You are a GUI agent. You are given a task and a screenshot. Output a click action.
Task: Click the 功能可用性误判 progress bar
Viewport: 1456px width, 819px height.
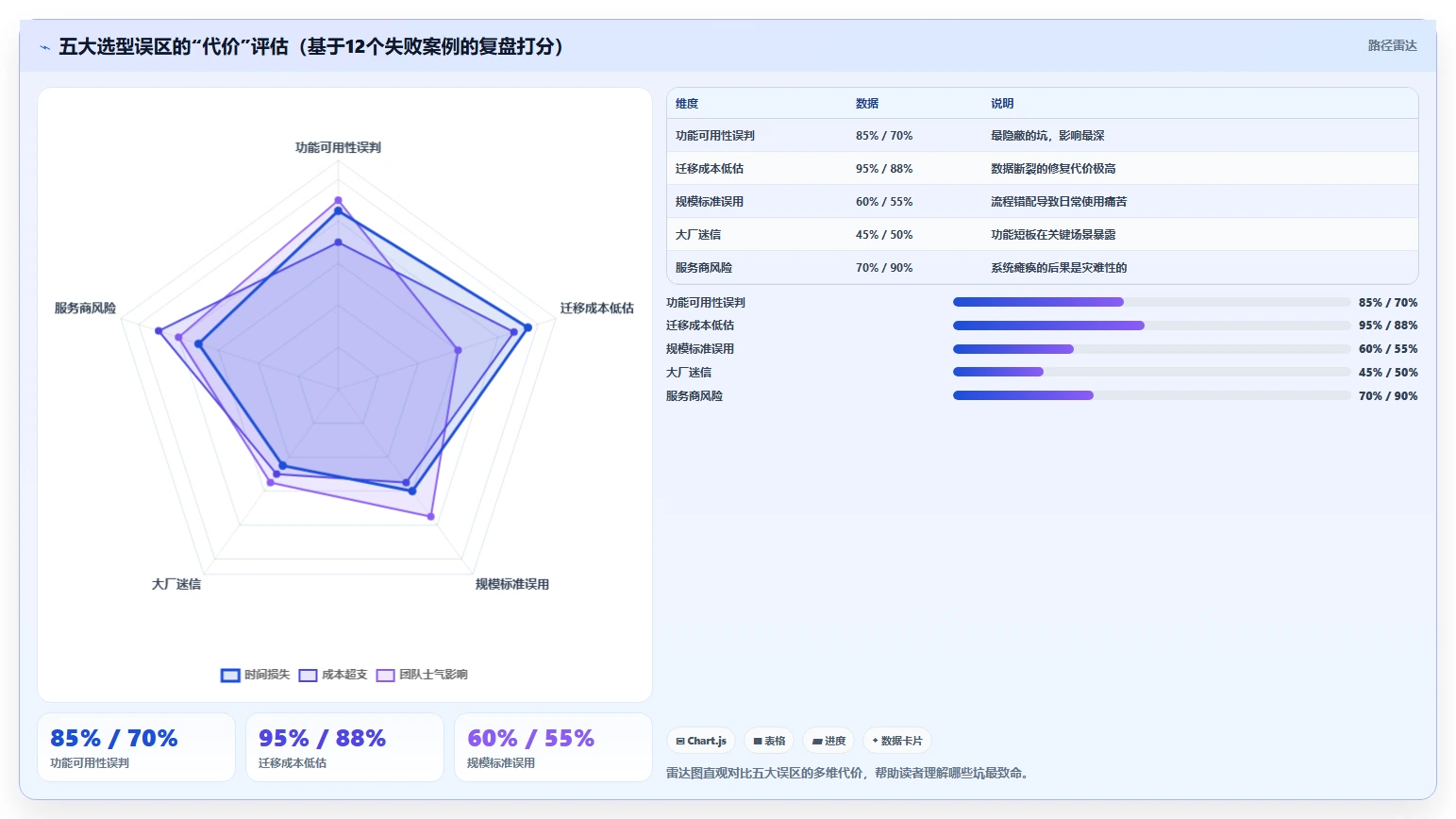click(1151, 302)
